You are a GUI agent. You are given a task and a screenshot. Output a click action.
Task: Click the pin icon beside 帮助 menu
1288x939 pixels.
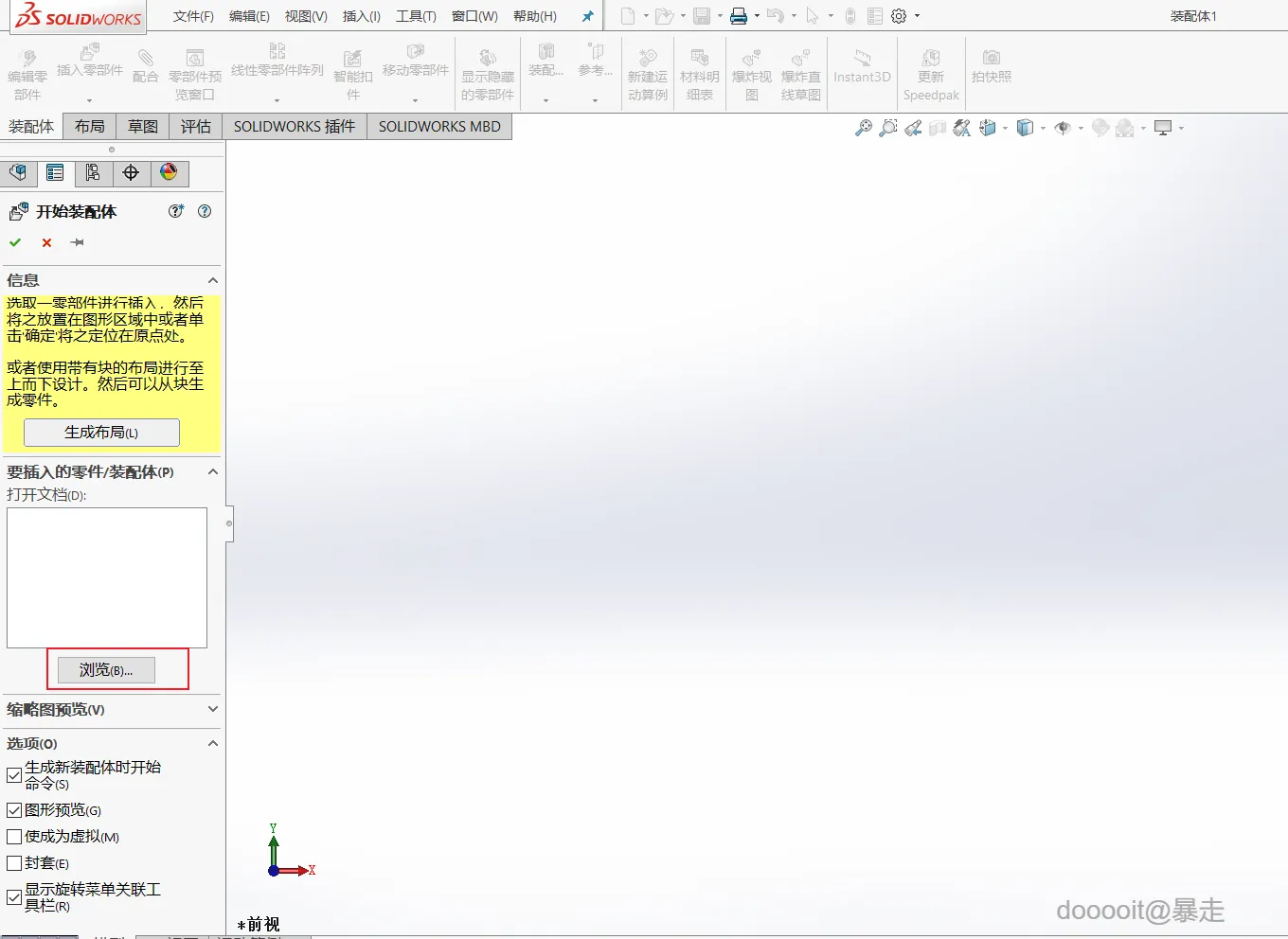(x=587, y=16)
